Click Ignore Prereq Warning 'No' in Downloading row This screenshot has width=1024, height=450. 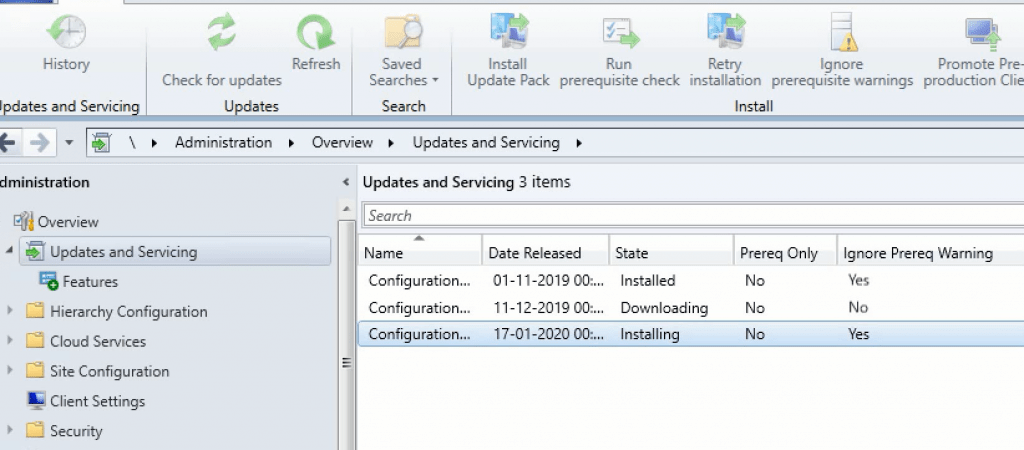click(858, 308)
